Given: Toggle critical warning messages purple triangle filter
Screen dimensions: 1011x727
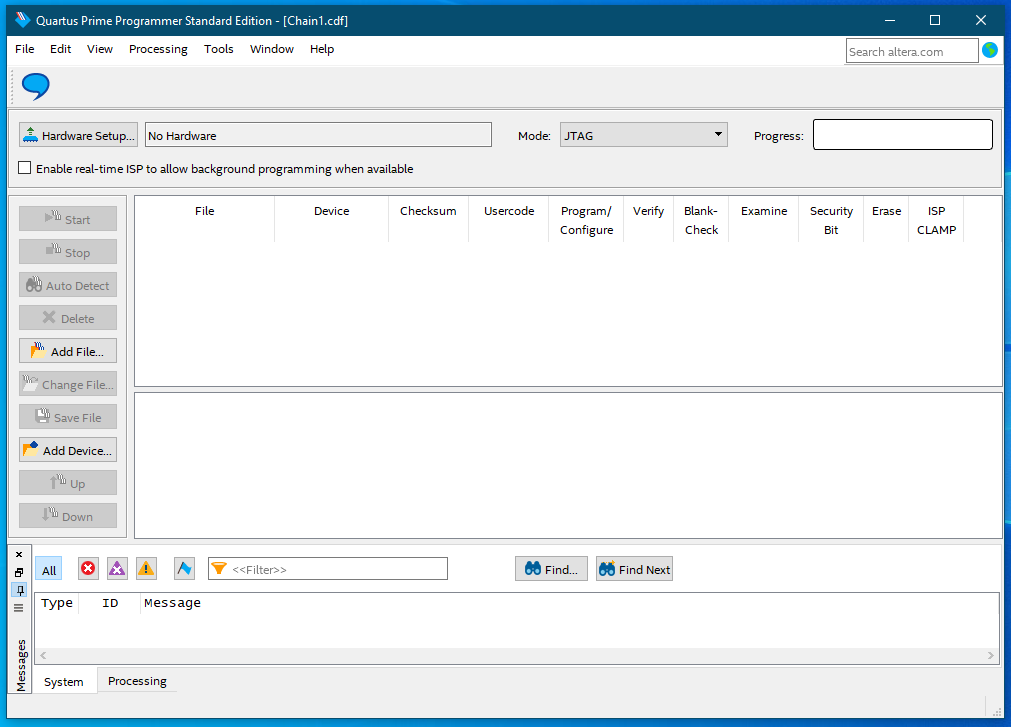Looking at the screenshot, I should click(117, 568).
